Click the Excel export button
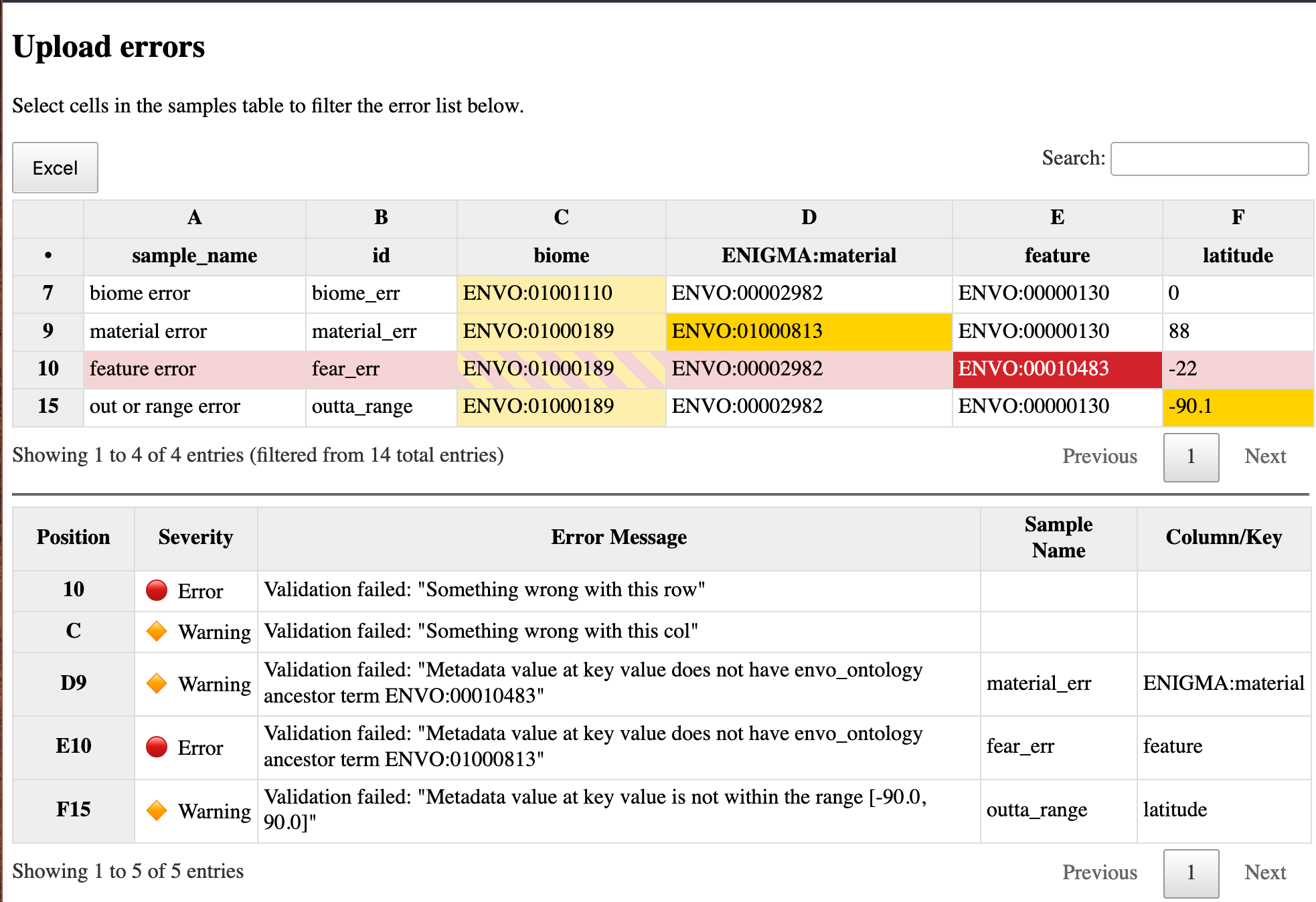The width and height of the screenshot is (1316, 902). 55,167
